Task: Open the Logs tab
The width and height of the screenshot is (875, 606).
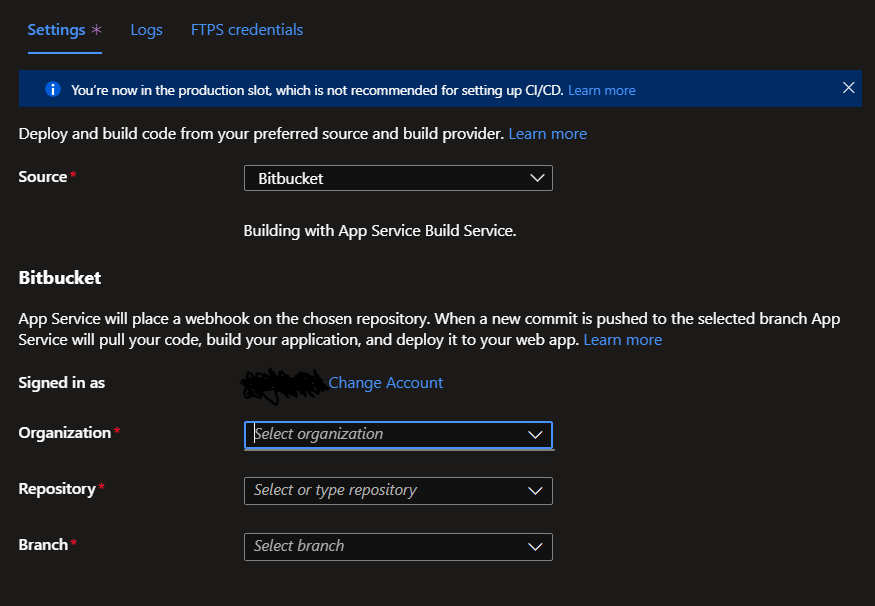Action: point(146,30)
